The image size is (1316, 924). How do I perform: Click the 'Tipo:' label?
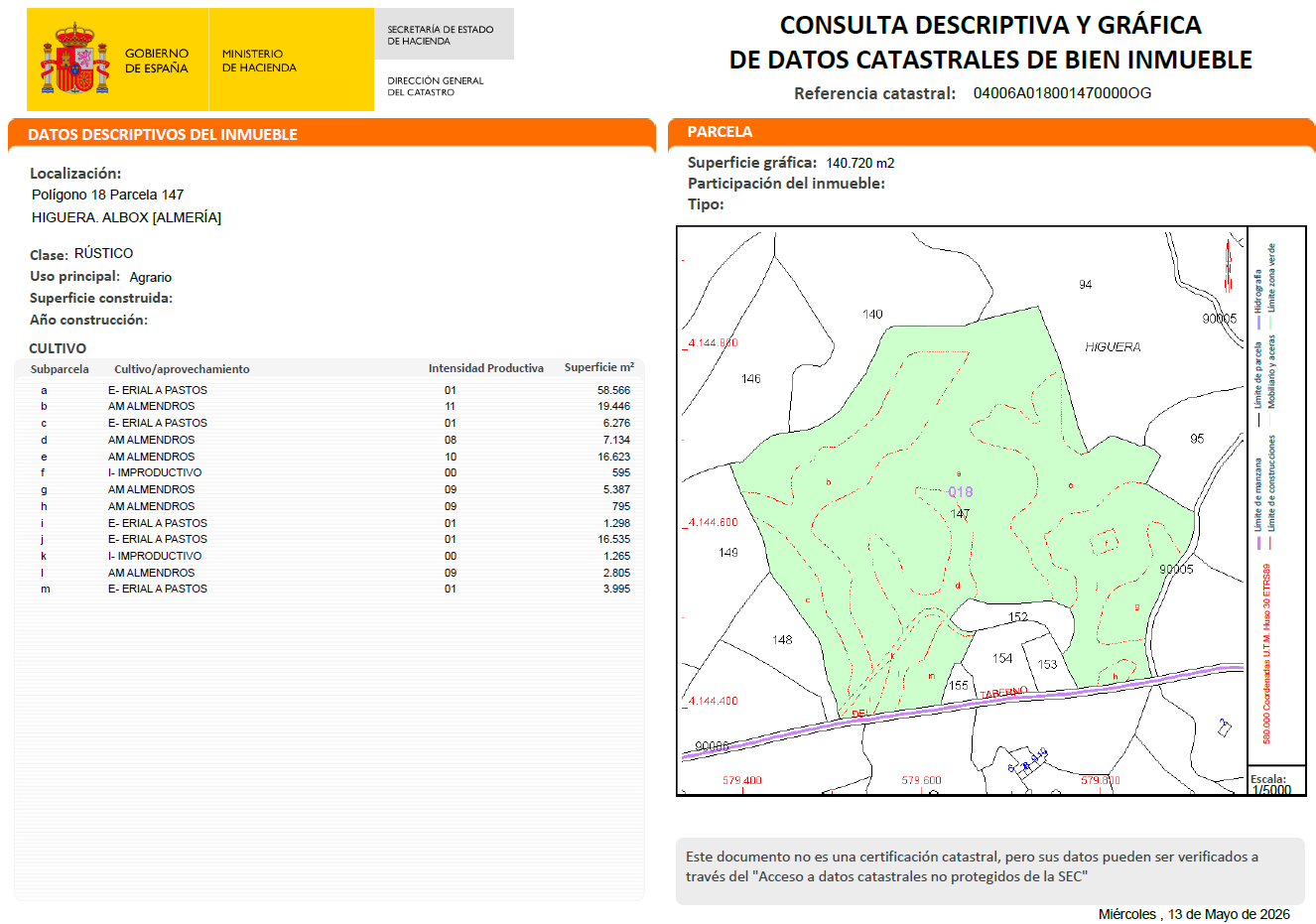pyautogui.click(x=706, y=204)
